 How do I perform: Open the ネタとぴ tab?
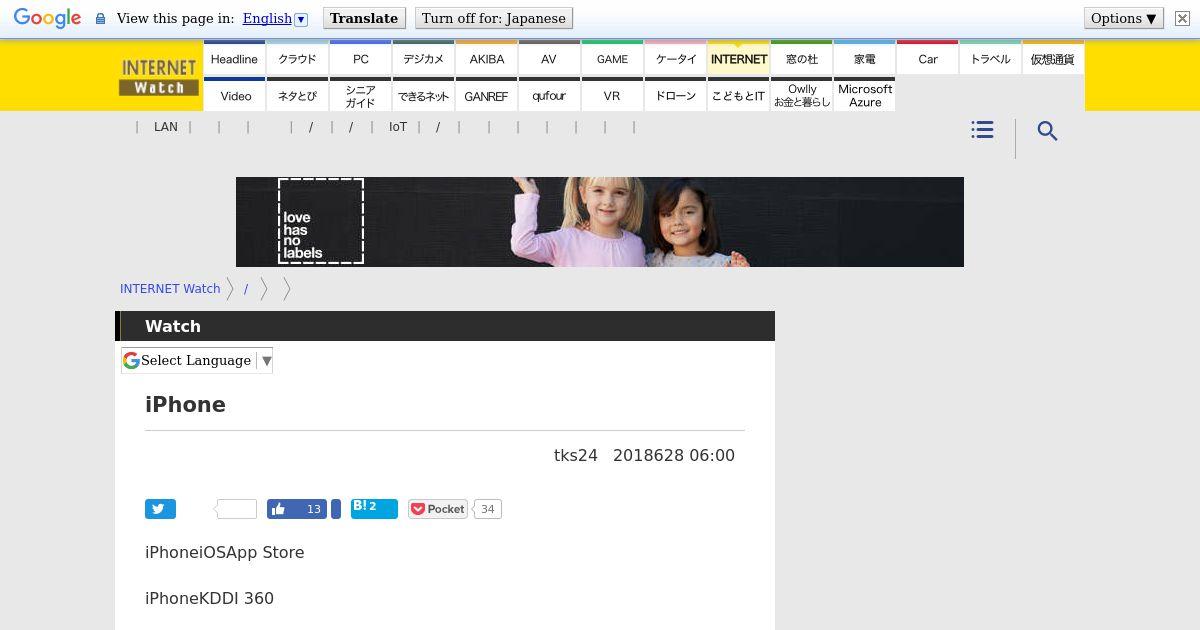[x=297, y=95]
